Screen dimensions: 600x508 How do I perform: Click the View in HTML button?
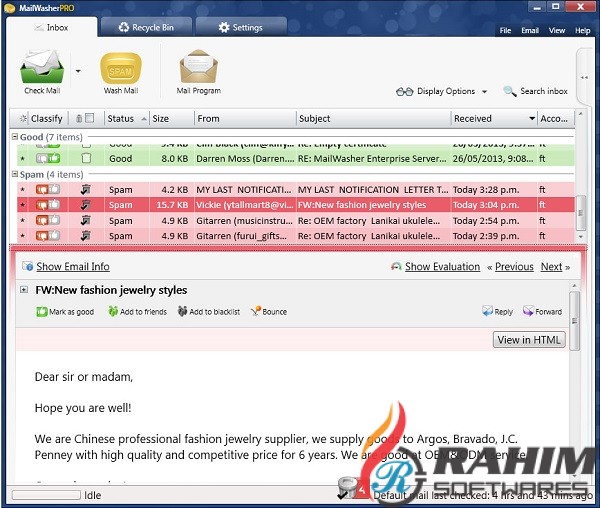[529, 340]
